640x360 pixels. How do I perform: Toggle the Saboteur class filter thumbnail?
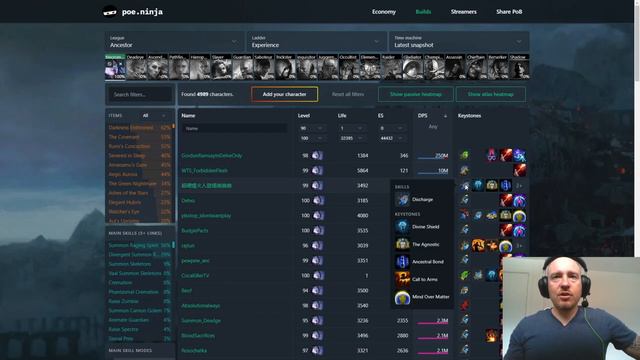(x=264, y=67)
